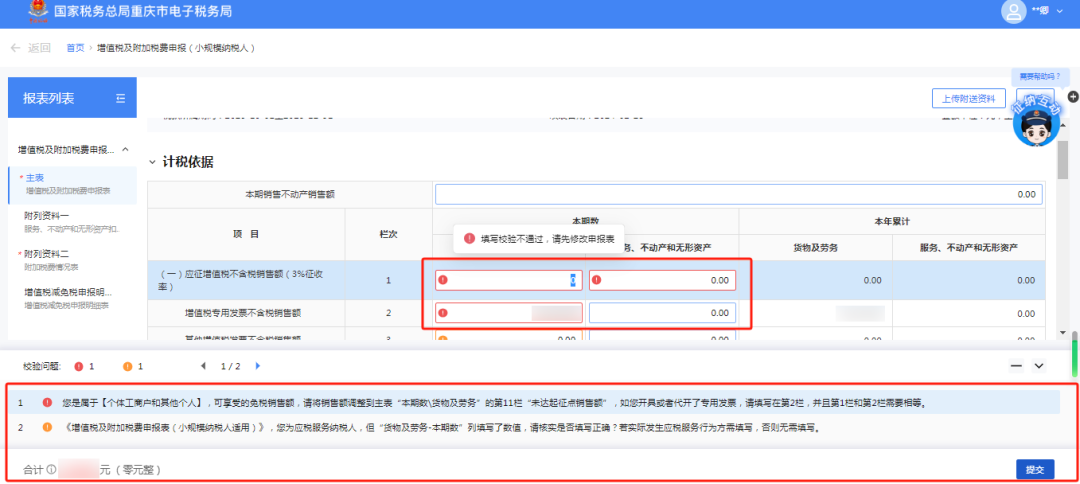Click the plus icon beside help bubble

coord(1073,97)
